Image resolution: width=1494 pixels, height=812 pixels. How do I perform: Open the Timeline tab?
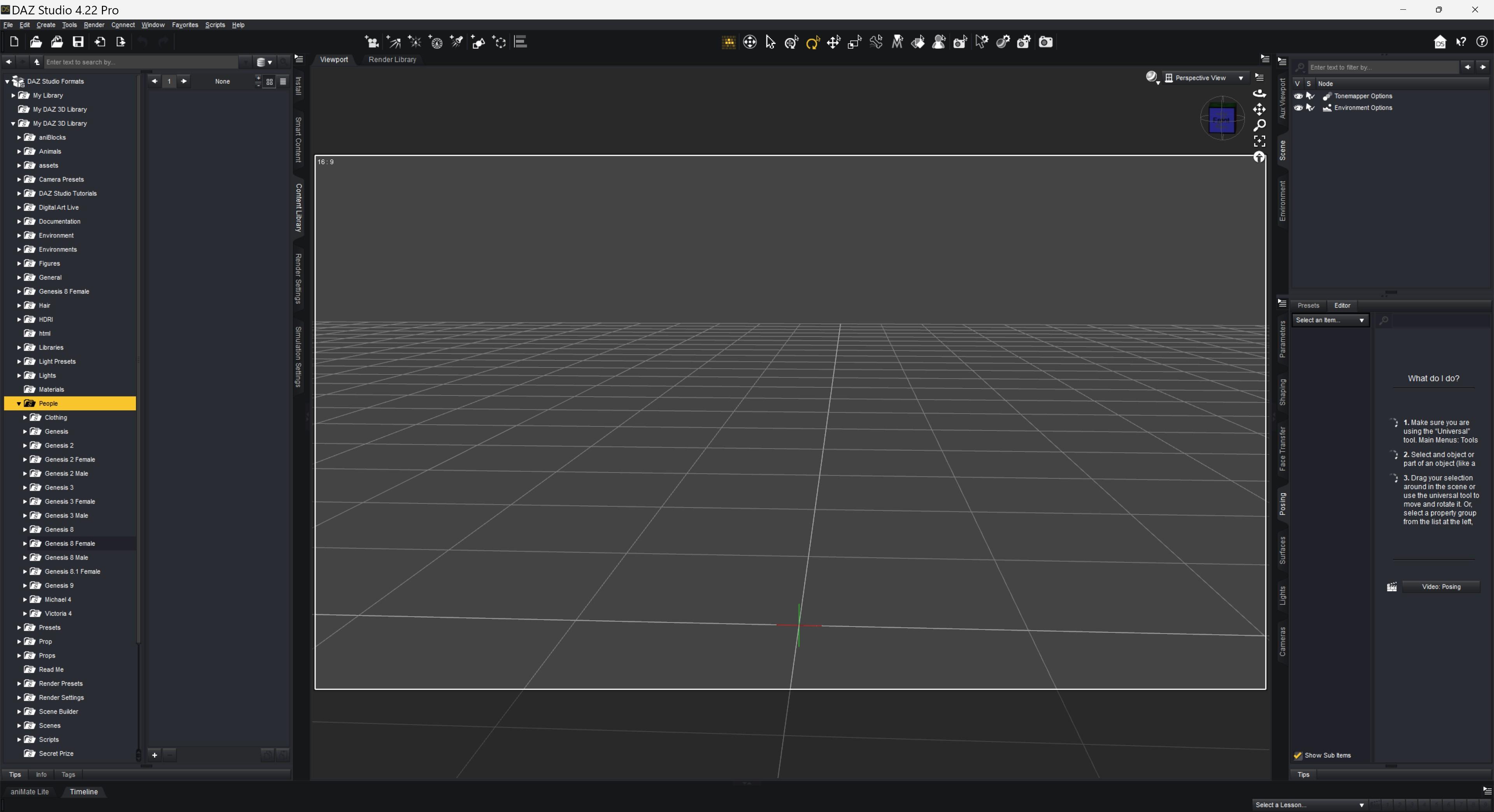(84, 792)
